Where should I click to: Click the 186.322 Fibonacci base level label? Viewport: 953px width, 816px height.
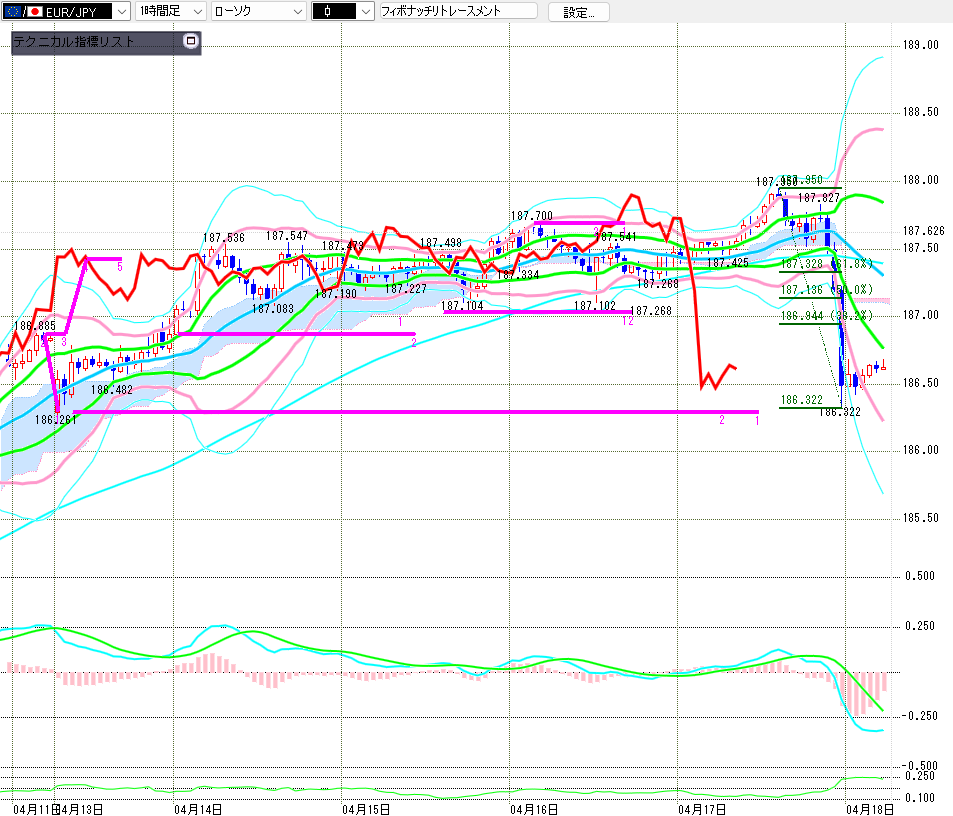point(802,400)
